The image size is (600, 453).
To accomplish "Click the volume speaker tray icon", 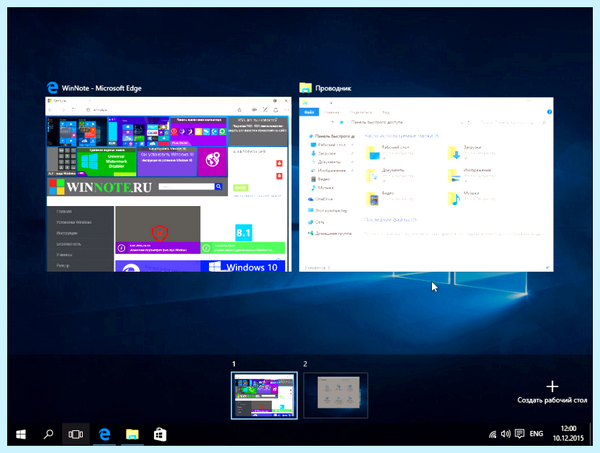I will (505, 434).
